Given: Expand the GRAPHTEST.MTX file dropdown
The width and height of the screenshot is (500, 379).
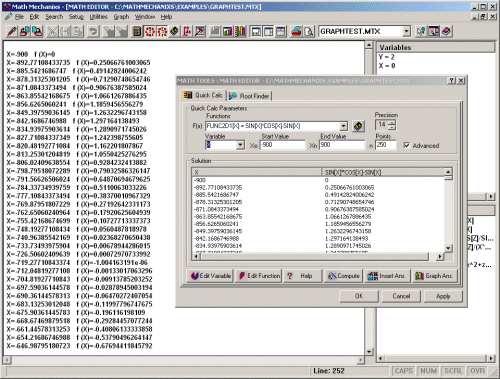Looking at the screenshot, I should (x=406, y=31).
